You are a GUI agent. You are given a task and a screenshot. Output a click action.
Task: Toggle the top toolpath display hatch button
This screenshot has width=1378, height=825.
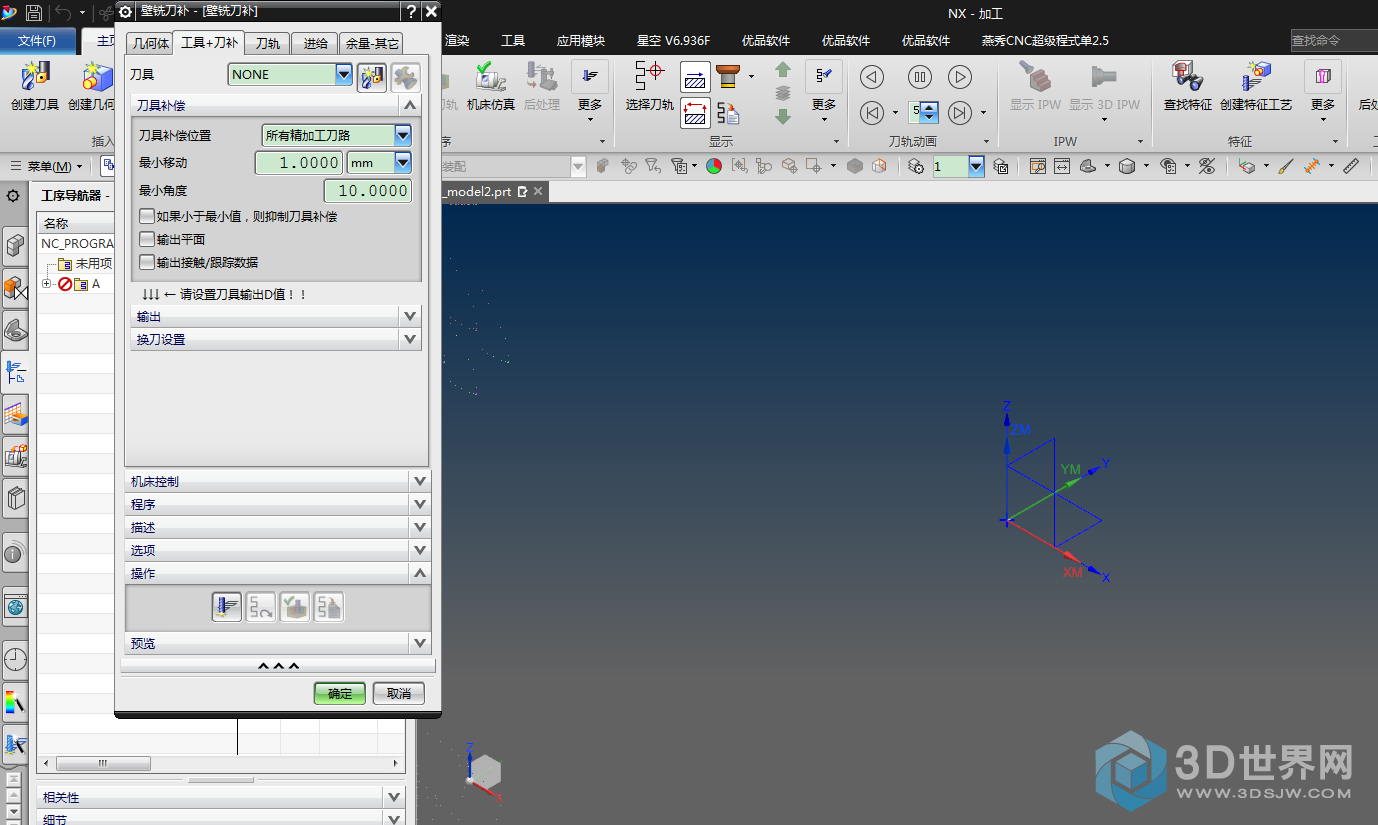tap(695, 77)
